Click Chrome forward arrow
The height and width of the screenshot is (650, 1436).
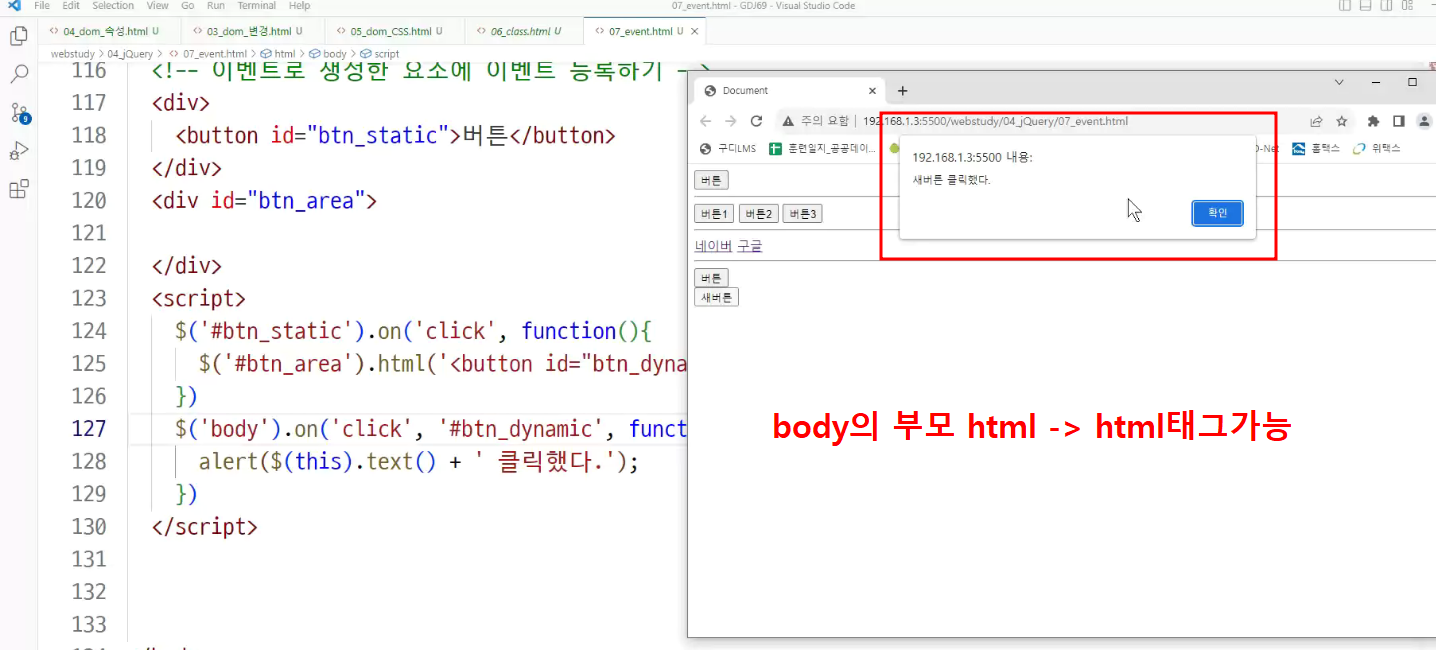(731, 121)
